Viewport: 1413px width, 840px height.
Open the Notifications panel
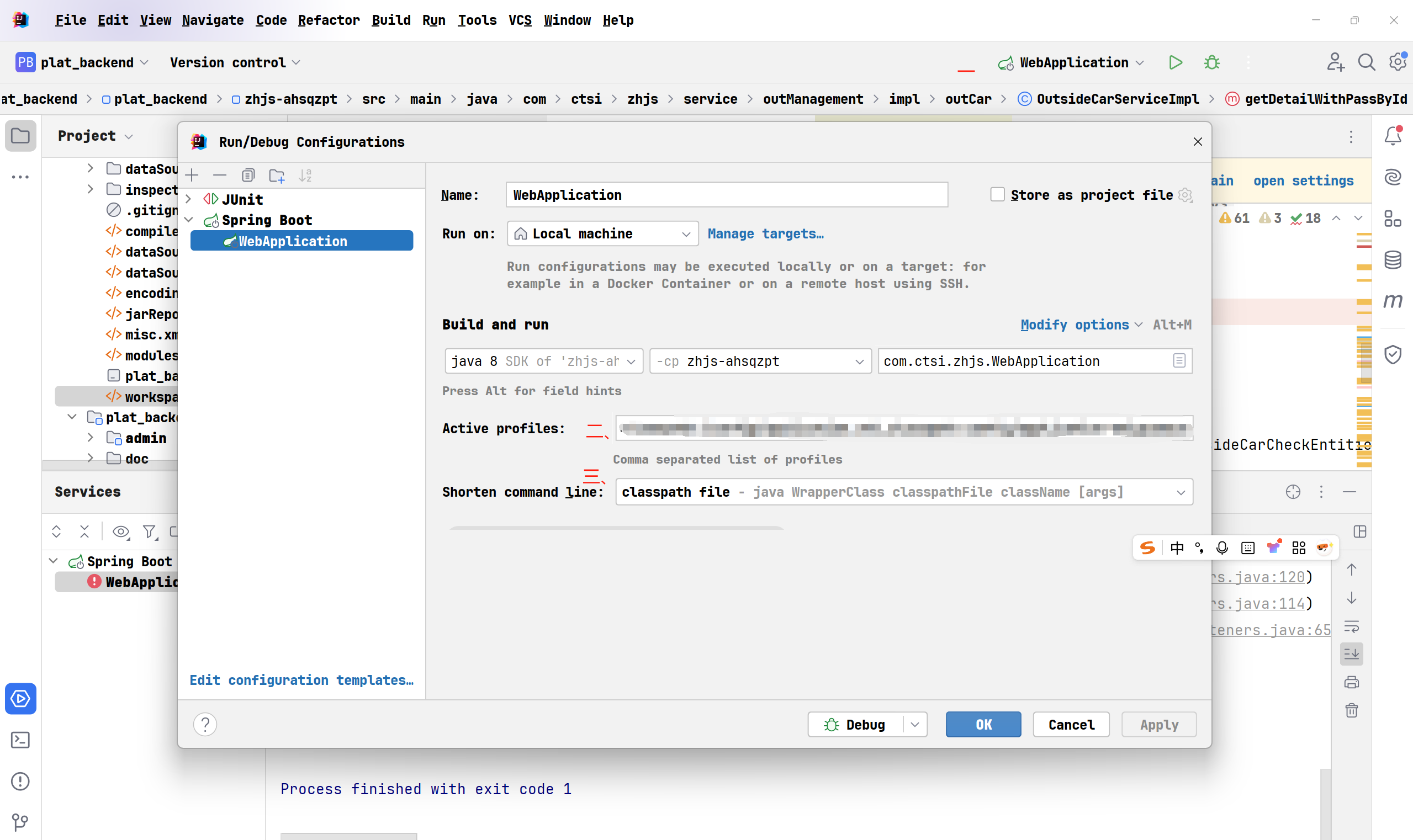[1393, 135]
